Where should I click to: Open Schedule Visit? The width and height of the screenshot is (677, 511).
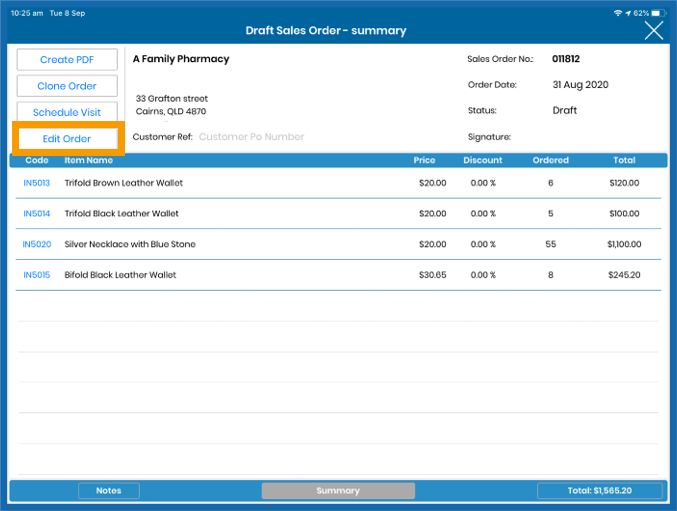coord(67,113)
